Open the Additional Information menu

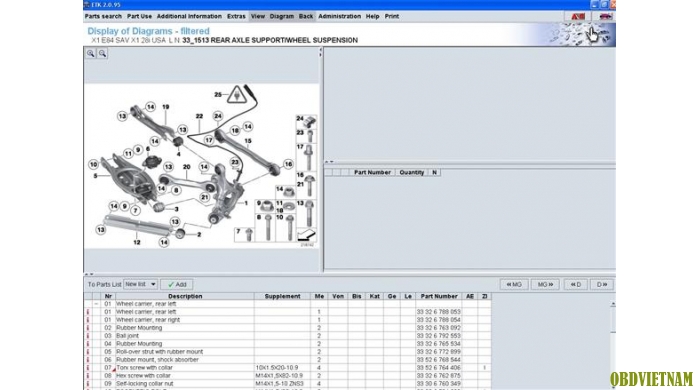[189, 16]
